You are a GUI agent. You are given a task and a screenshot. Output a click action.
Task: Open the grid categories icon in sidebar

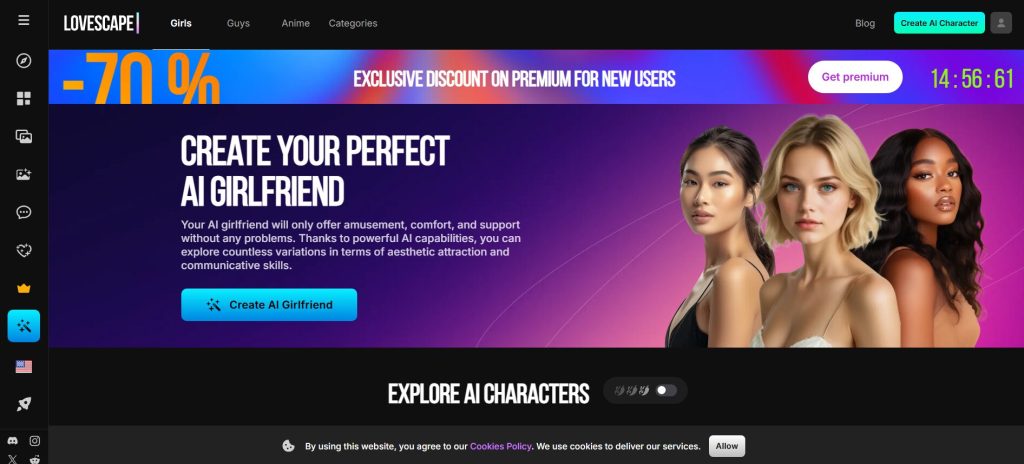24,99
